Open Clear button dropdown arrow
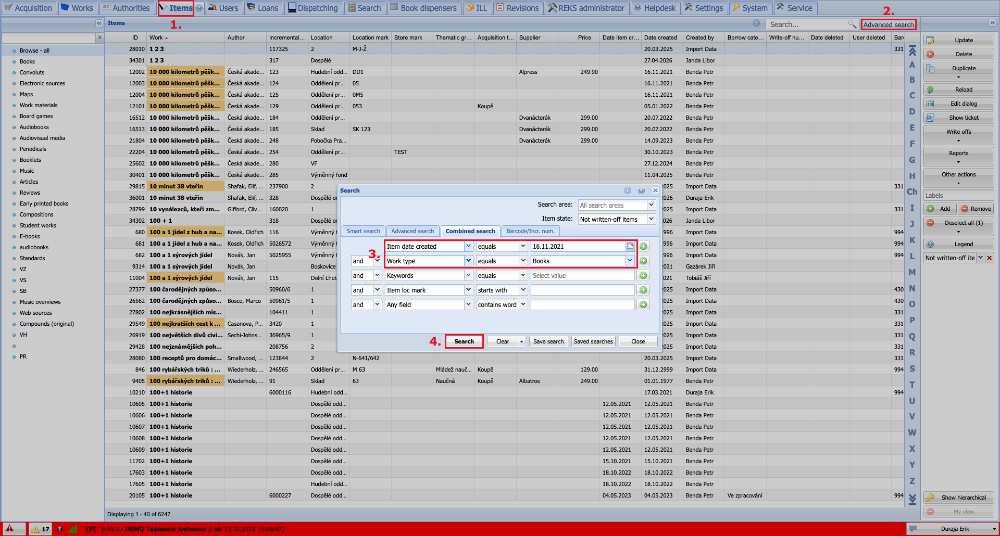 [522, 341]
